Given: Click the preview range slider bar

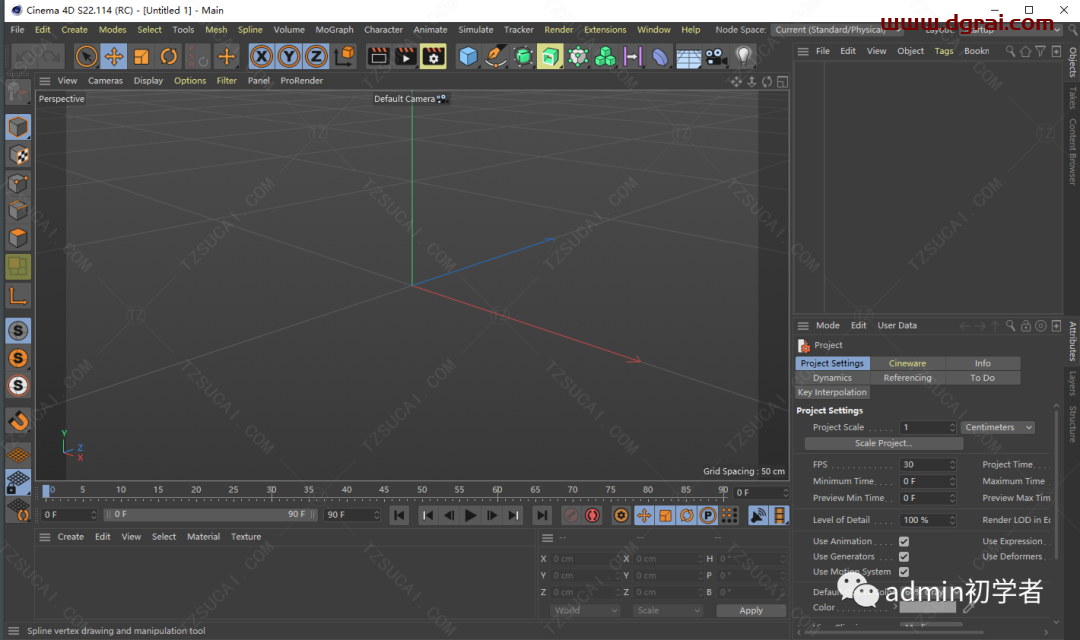Looking at the screenshot, I should coord(209,515).
